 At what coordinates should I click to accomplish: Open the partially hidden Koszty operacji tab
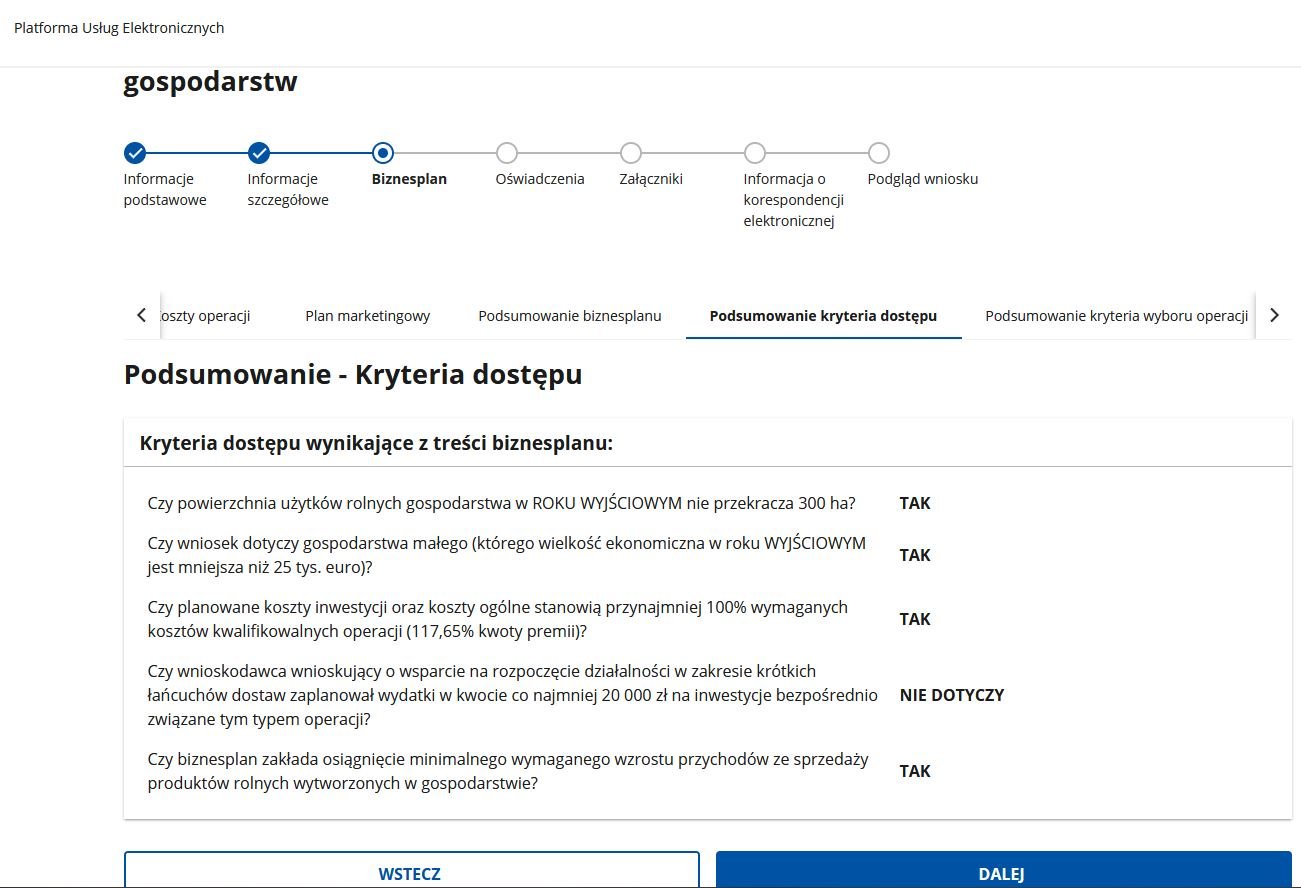204,316
